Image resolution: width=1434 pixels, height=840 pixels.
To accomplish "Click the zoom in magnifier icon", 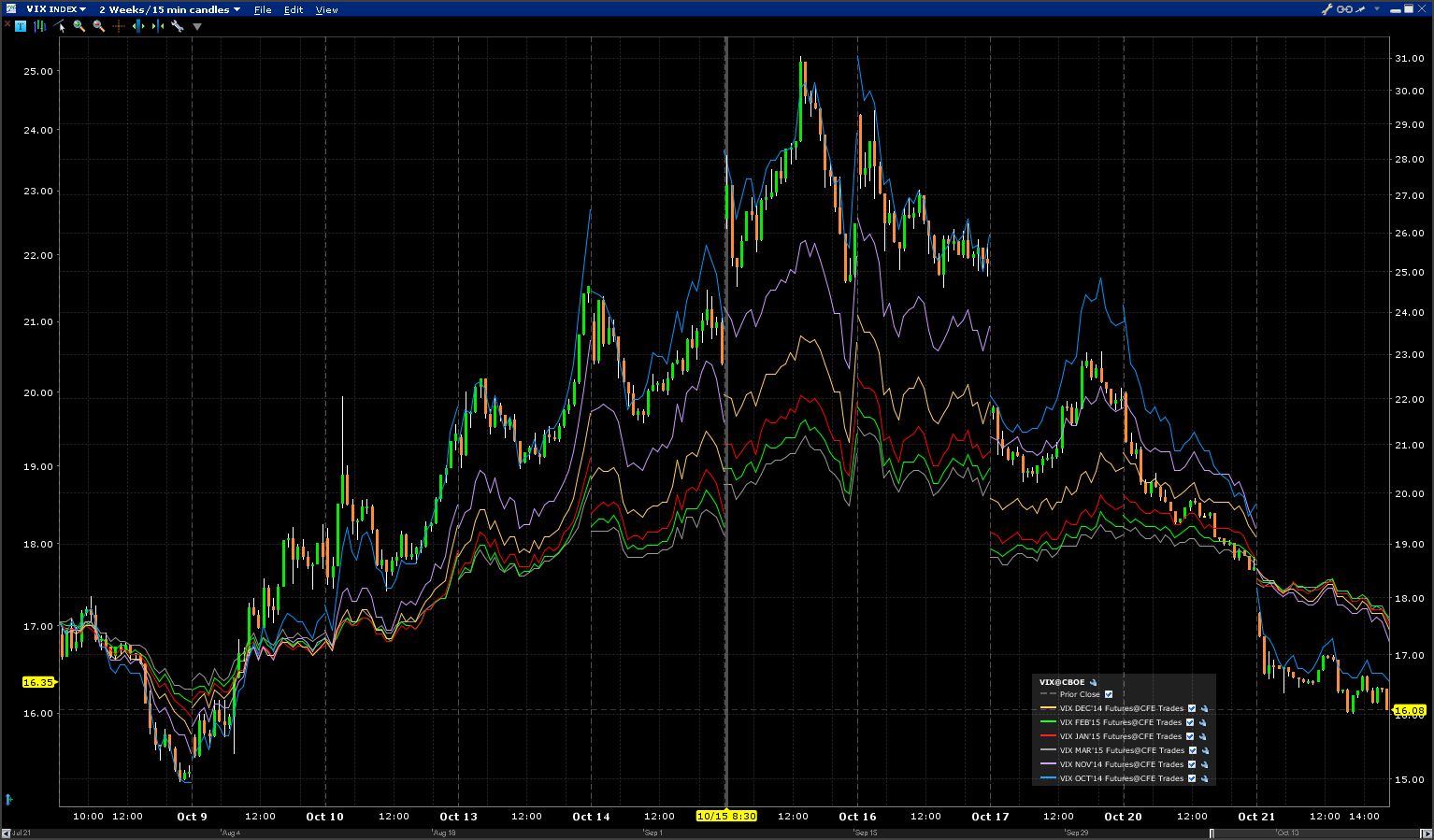I will click(79, 26).
